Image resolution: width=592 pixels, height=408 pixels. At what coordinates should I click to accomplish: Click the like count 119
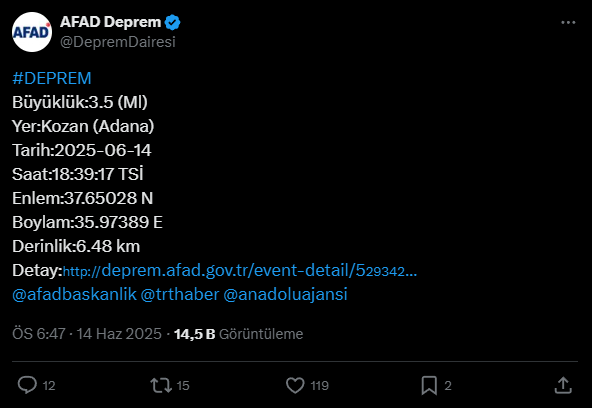(319, 386)
